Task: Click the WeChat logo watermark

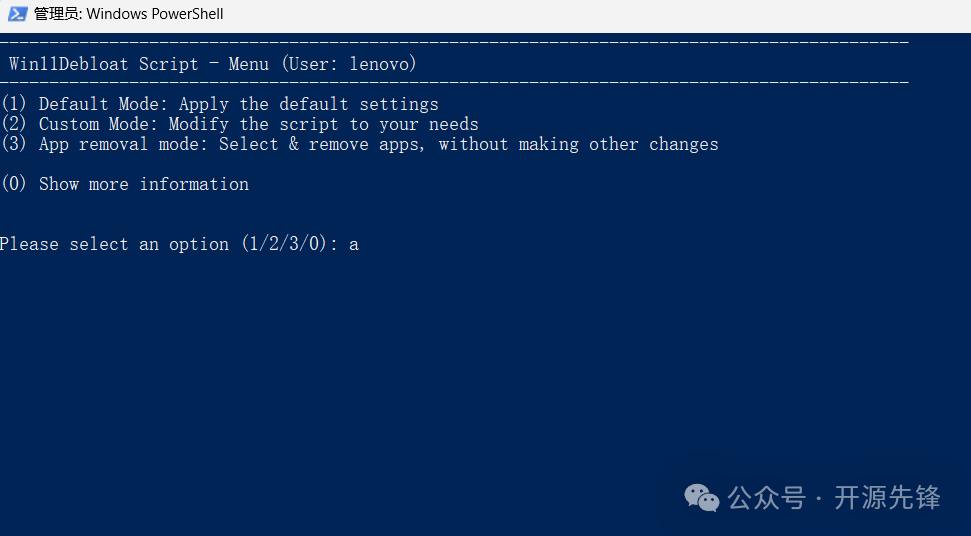Action: (x=702, y=498)
